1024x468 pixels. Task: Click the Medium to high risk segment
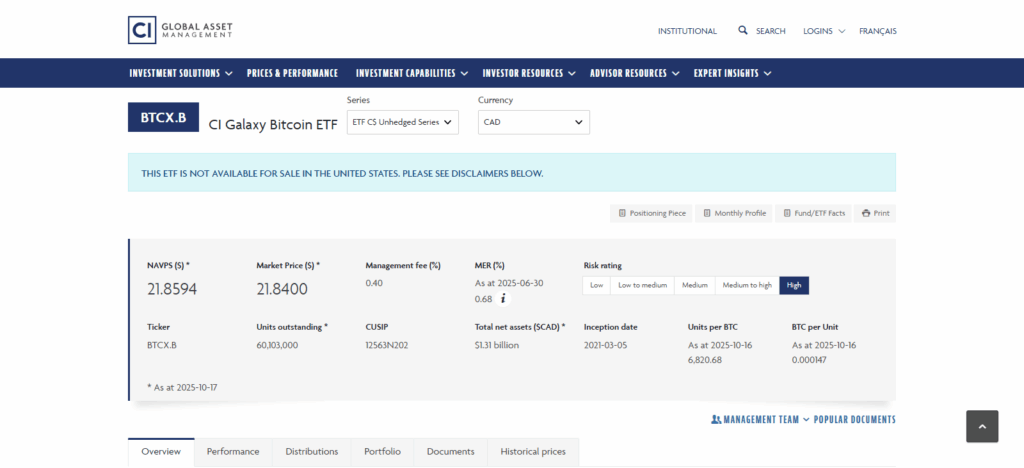point(747,285)
